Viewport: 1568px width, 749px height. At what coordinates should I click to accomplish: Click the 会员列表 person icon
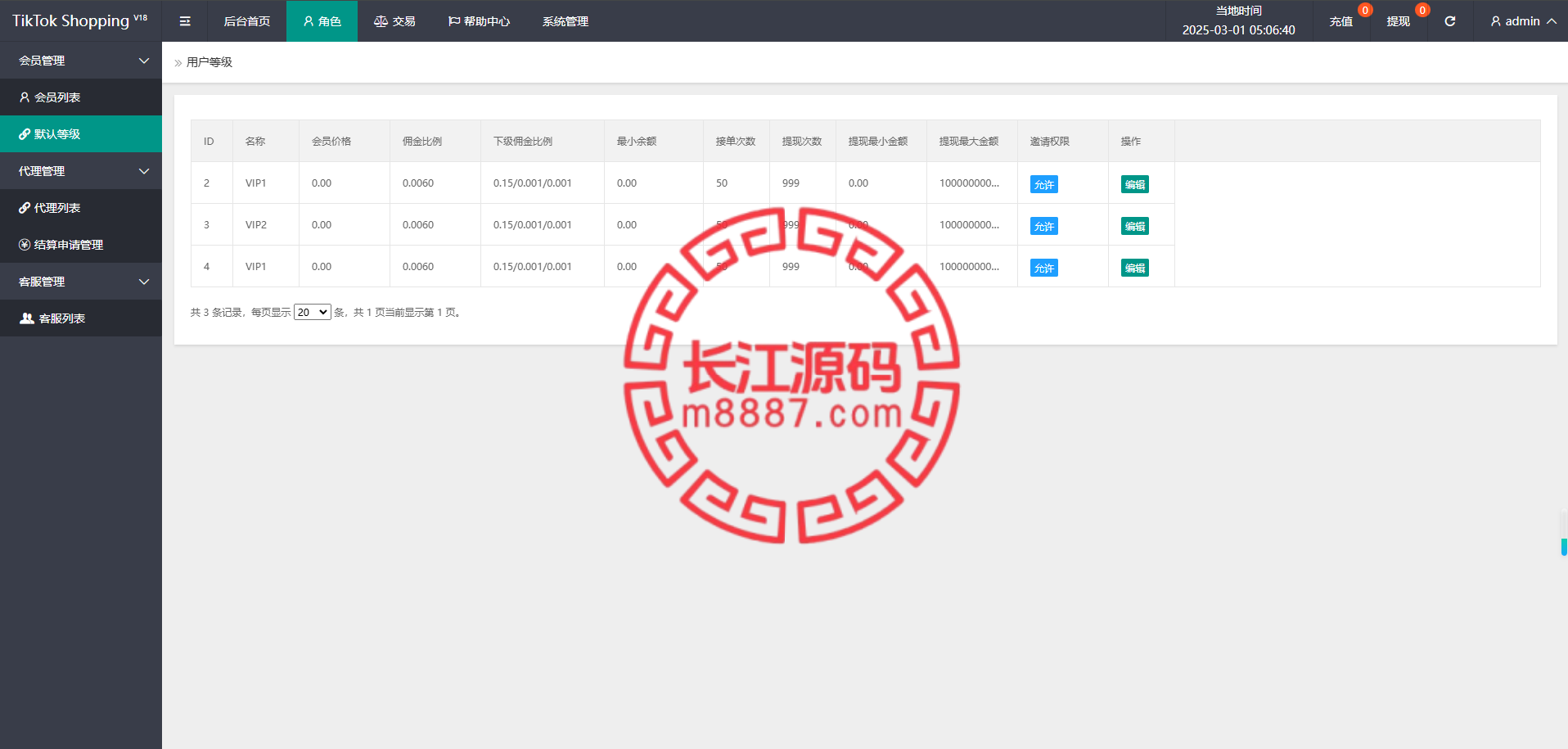[x=25, y=97]
